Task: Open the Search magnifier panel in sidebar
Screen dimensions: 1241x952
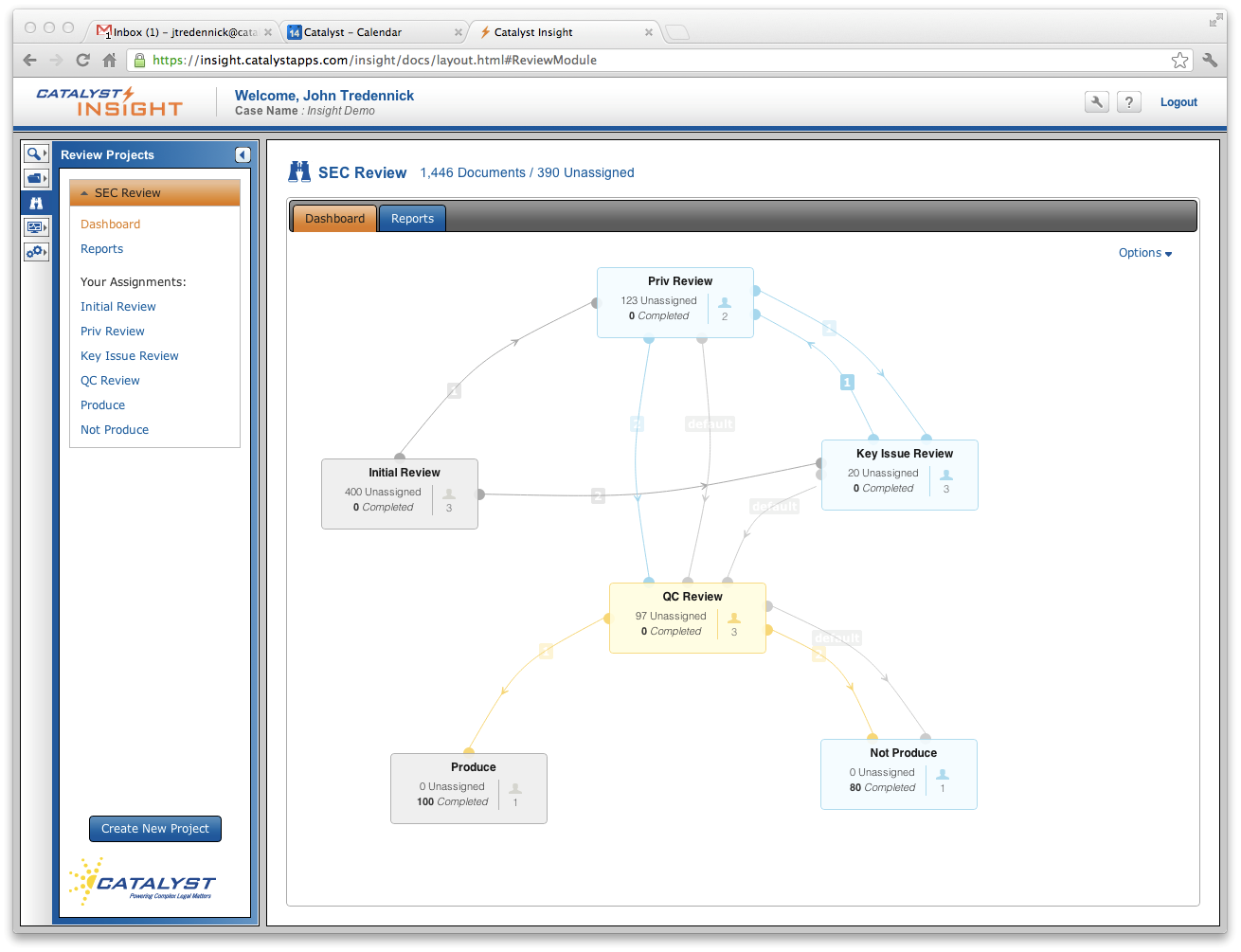Action: pos(36,153)
